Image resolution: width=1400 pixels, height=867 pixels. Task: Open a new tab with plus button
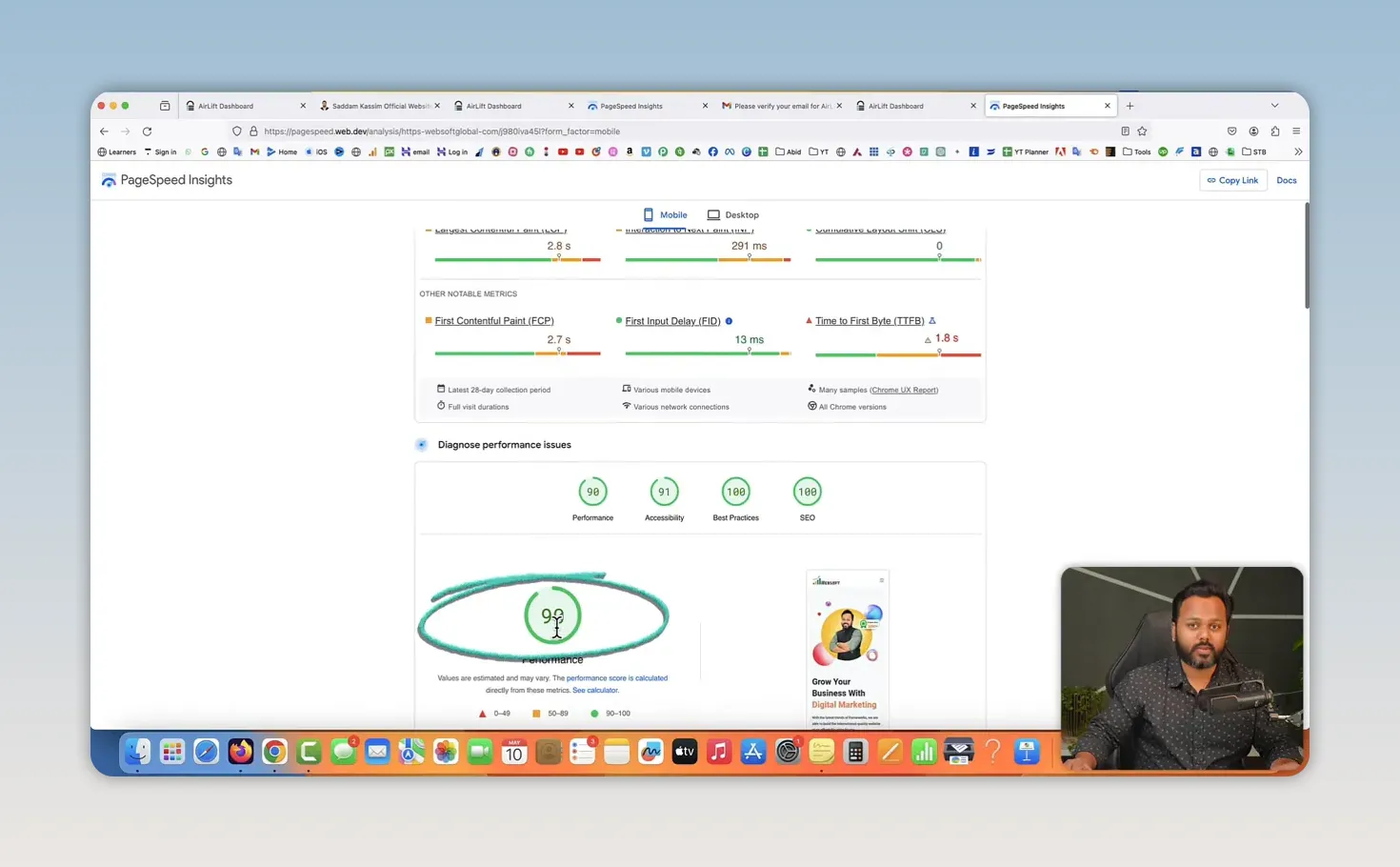click(x=1130, y=106)
